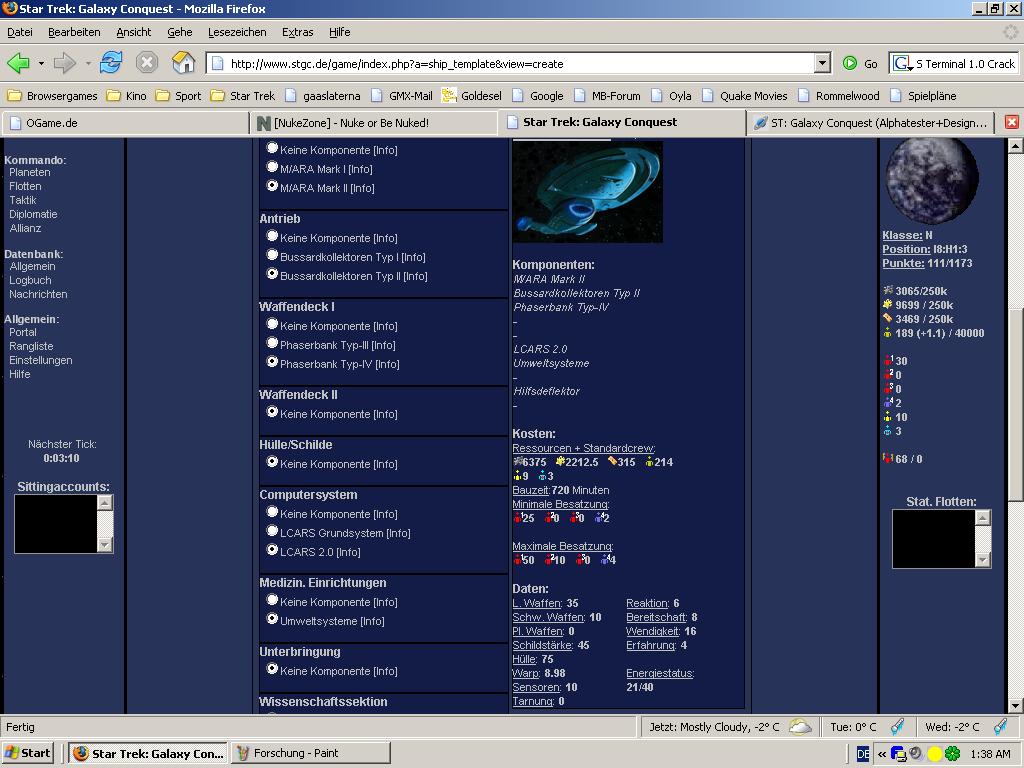Image resolution: width=1024 pixels, height=768 pixels.
Task: Open the URL address bar dropdown
Action: (x=822, y=63)
